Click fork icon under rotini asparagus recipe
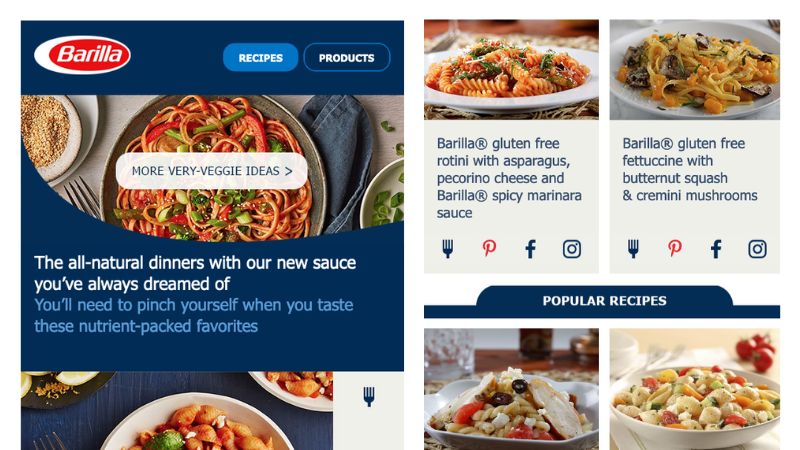Image resolution: width=800 pixels, height=450 pixels. (x=447, y=249)
